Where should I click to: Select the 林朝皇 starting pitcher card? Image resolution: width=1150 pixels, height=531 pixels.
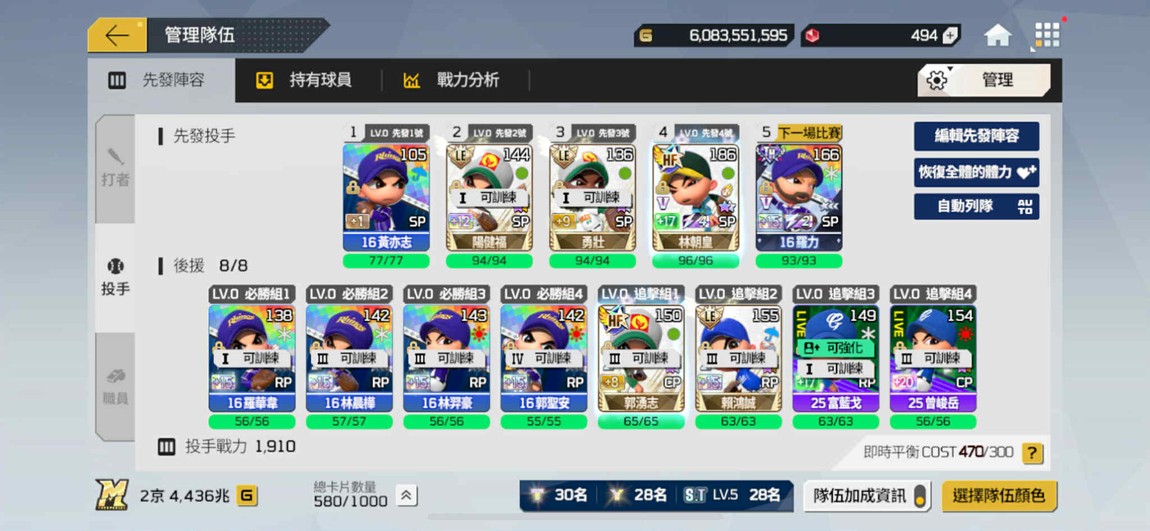[x=696, y=197]
